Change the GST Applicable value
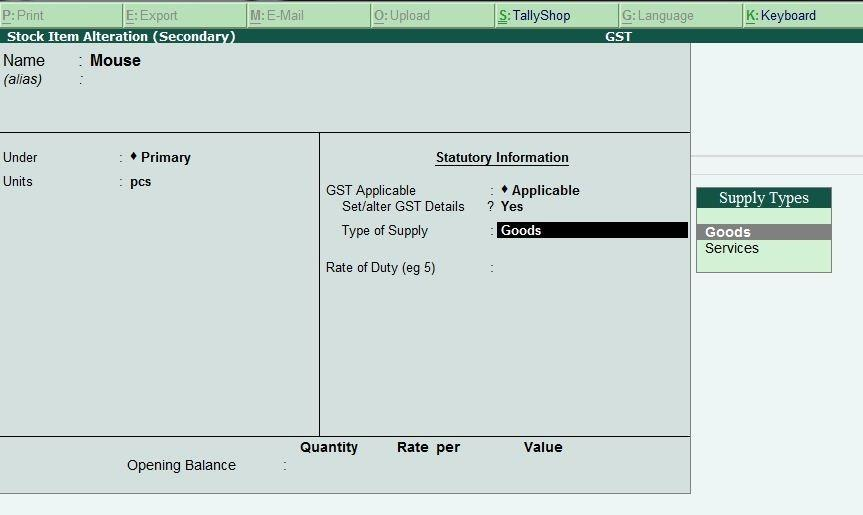 [545, 190]
